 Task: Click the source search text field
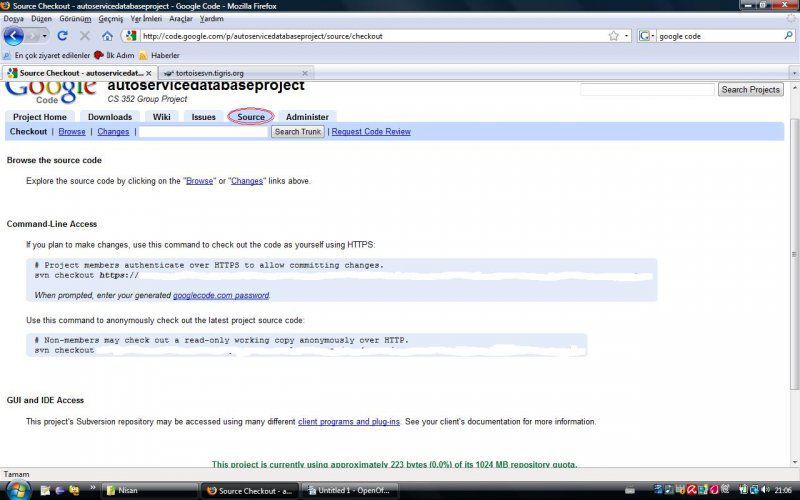pyautogui.click(x=204, y=132)
